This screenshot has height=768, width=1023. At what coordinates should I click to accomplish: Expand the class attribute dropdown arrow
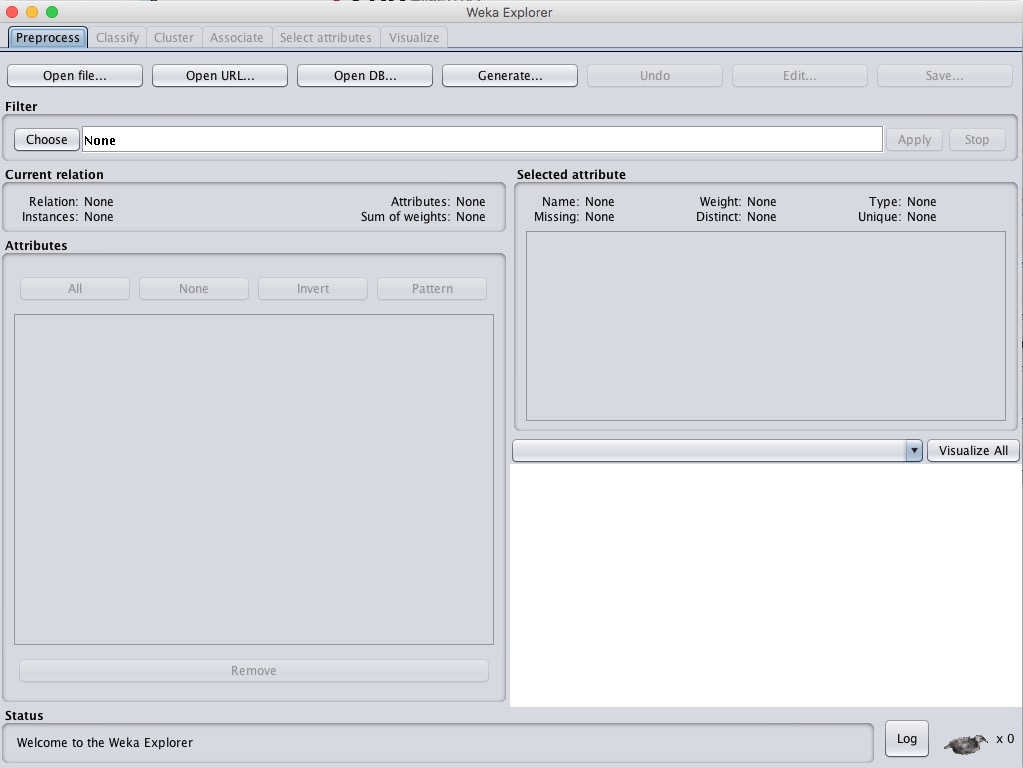pos(914,450)
